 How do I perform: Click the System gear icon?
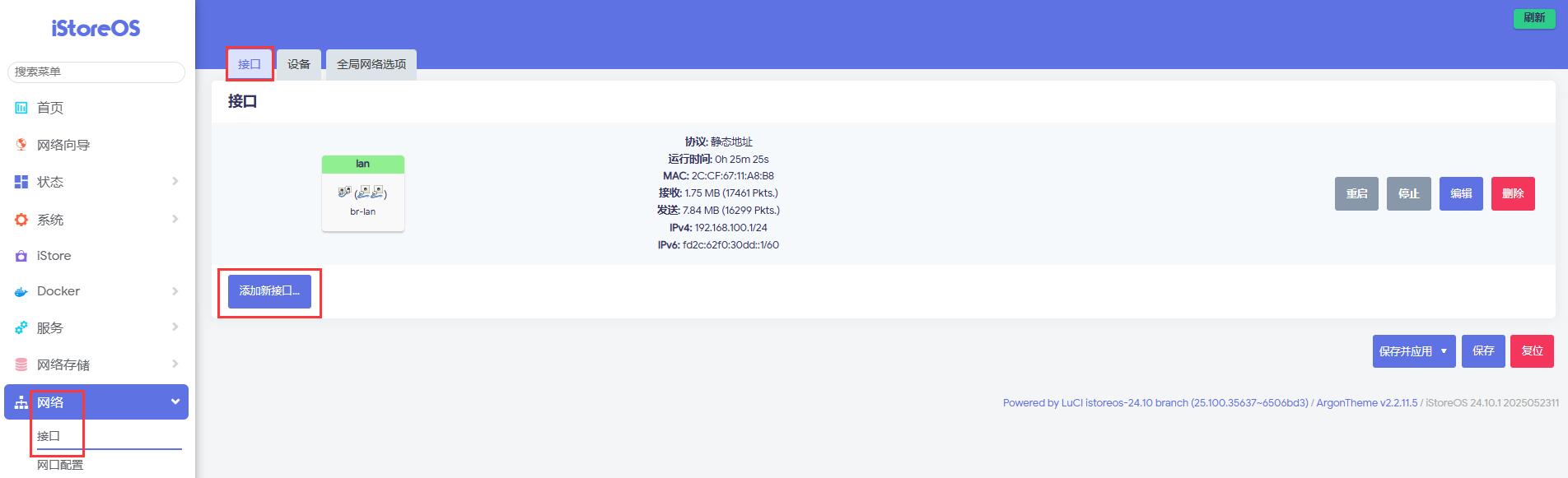[21, 220]
